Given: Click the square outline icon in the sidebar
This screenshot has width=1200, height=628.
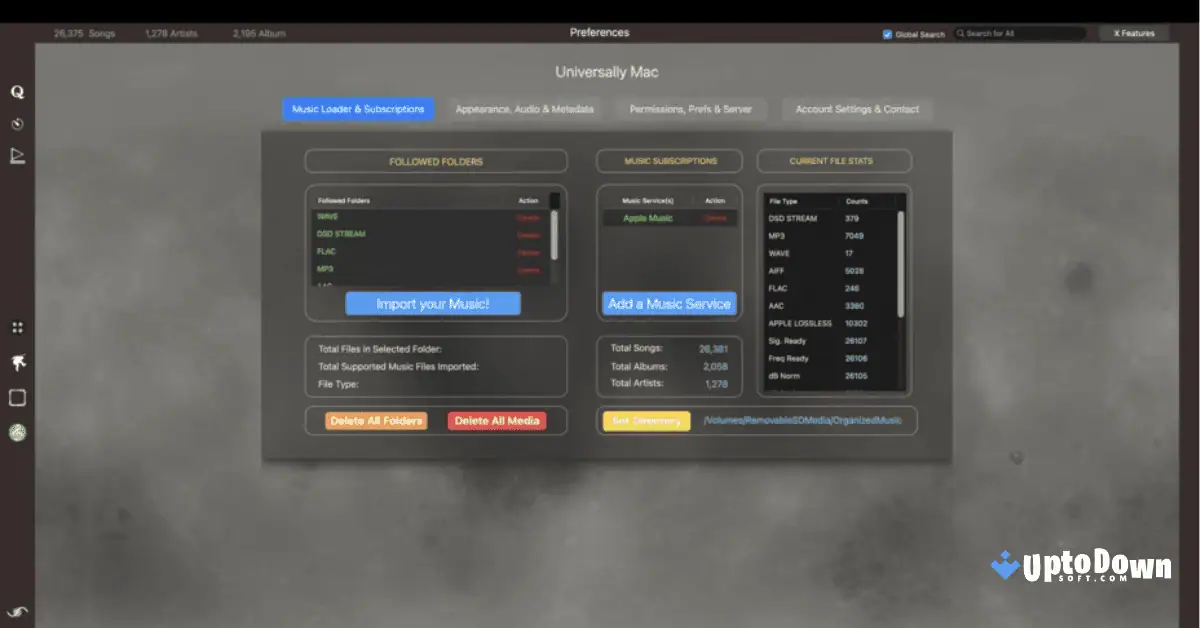Looking at the screenshot, I should (x=17, y=397).
